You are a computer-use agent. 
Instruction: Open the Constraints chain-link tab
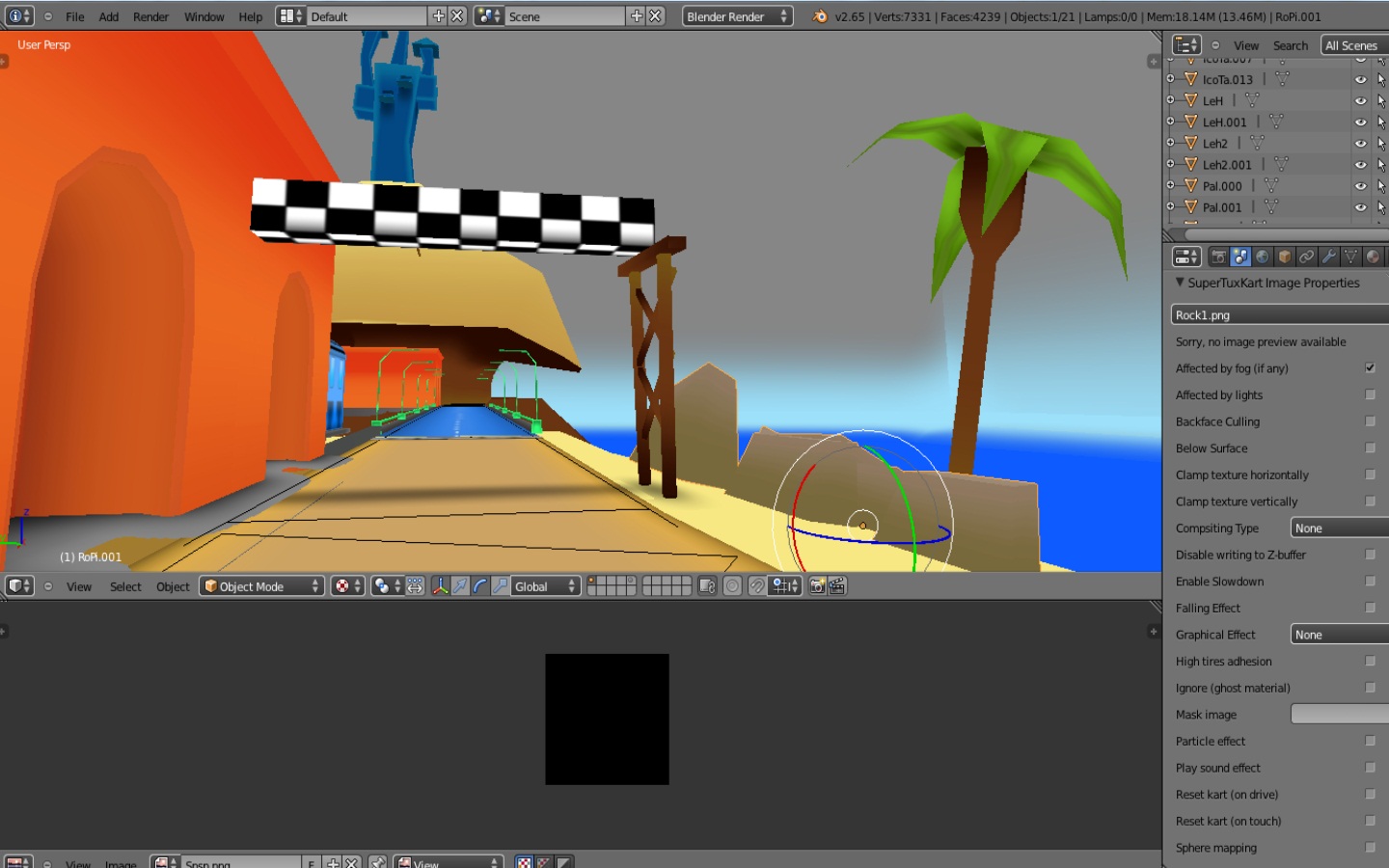point(1307,257)
